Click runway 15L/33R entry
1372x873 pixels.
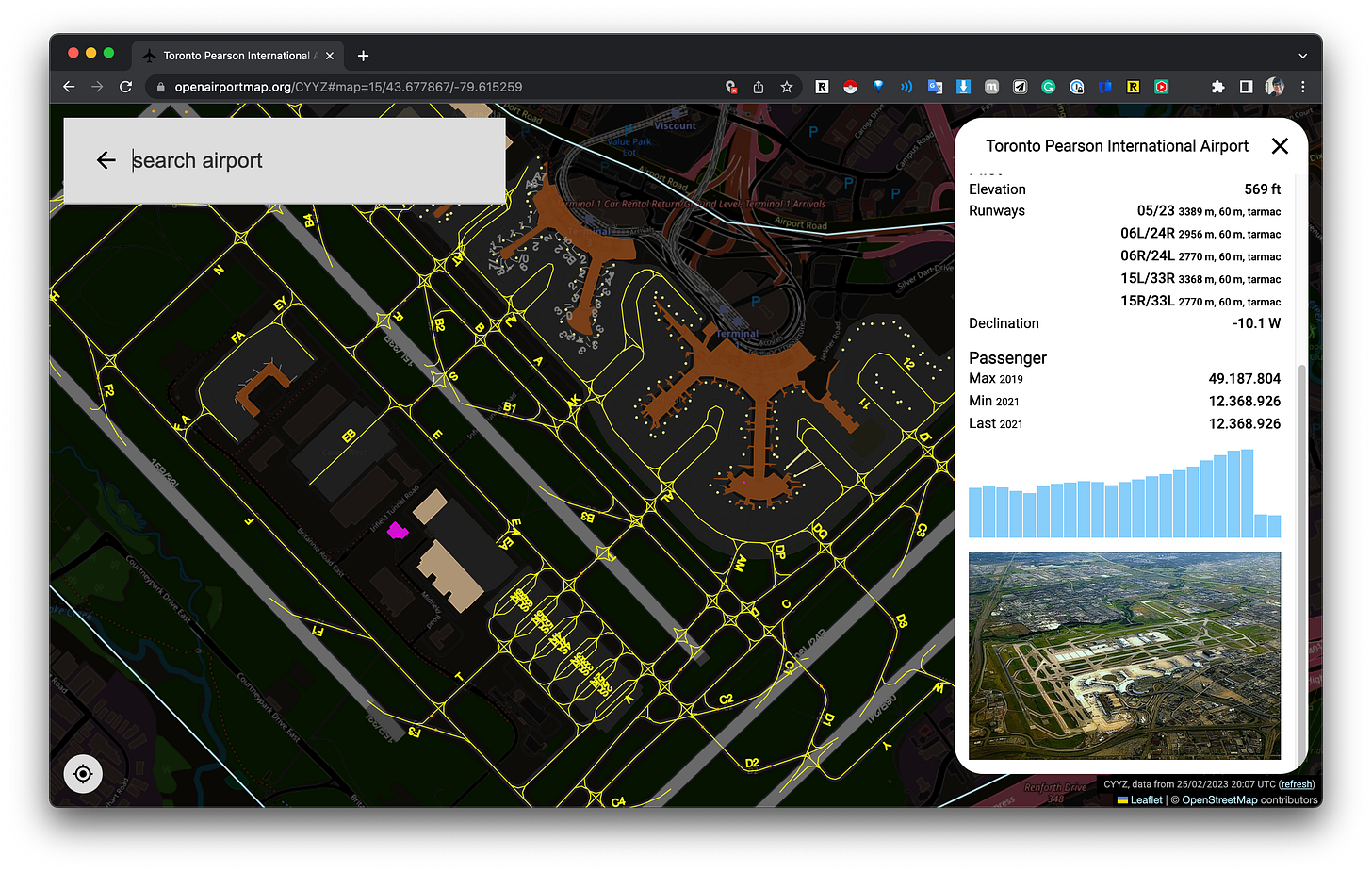1200,279
